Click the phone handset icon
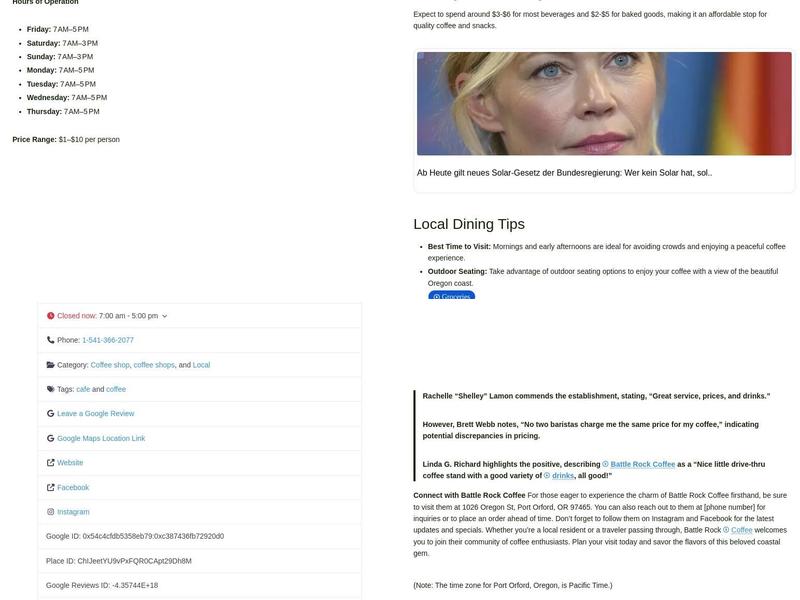 pyautogui.click(x=51, y=340)
